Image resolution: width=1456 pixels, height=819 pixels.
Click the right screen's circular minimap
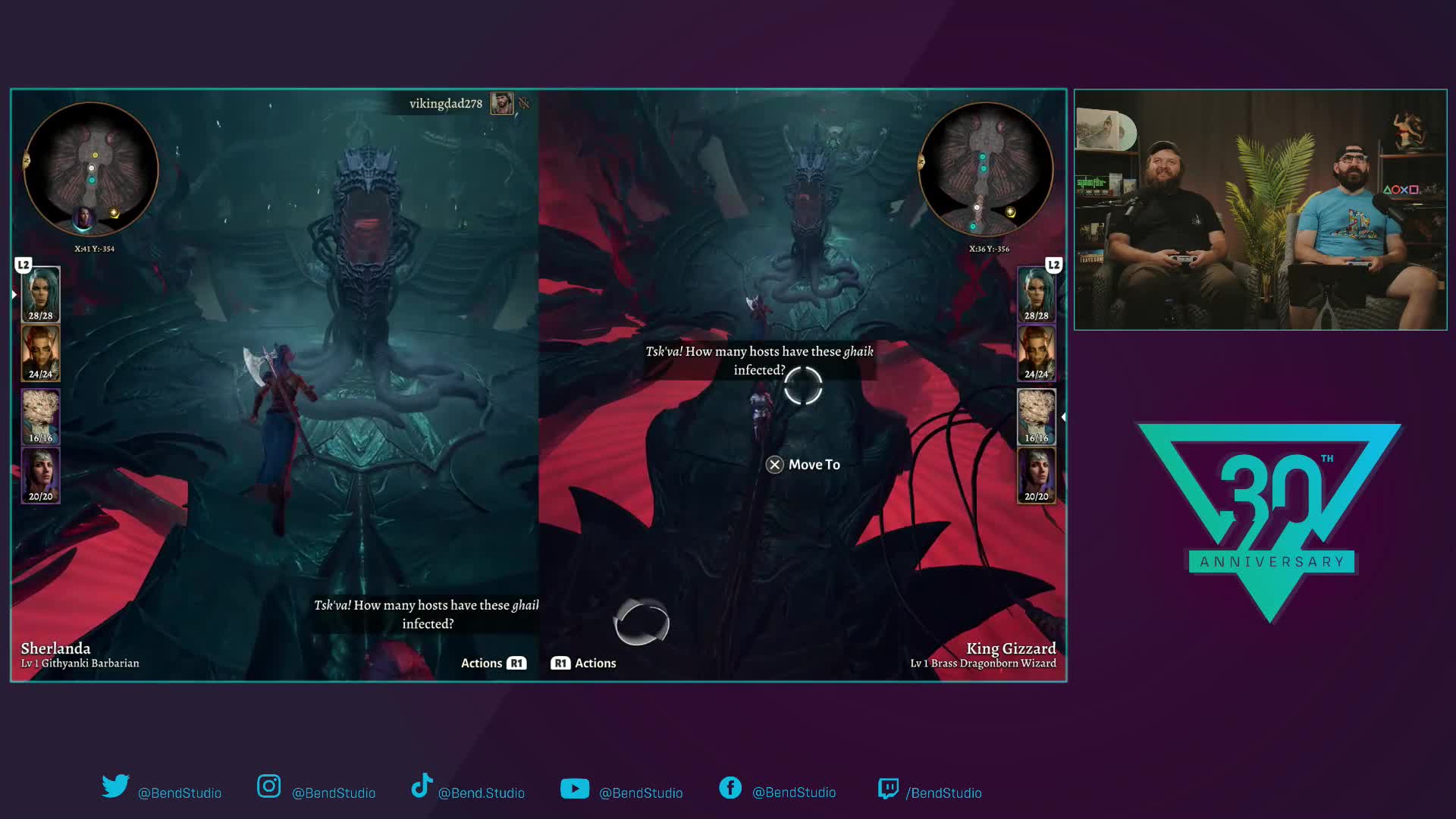pyautogui.click(x=985, y=168)
